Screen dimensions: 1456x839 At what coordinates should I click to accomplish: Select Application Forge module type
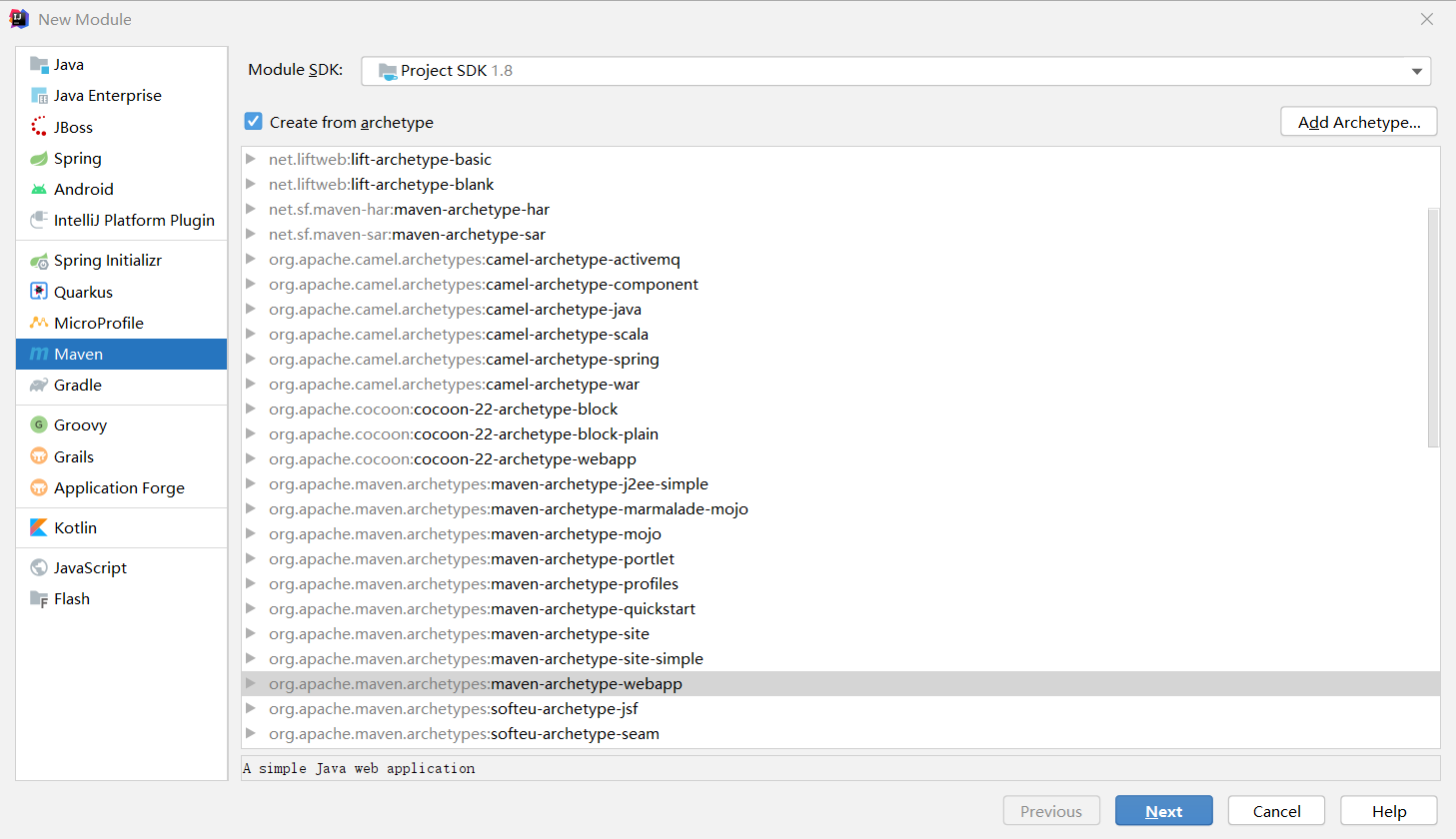point(122,487)
